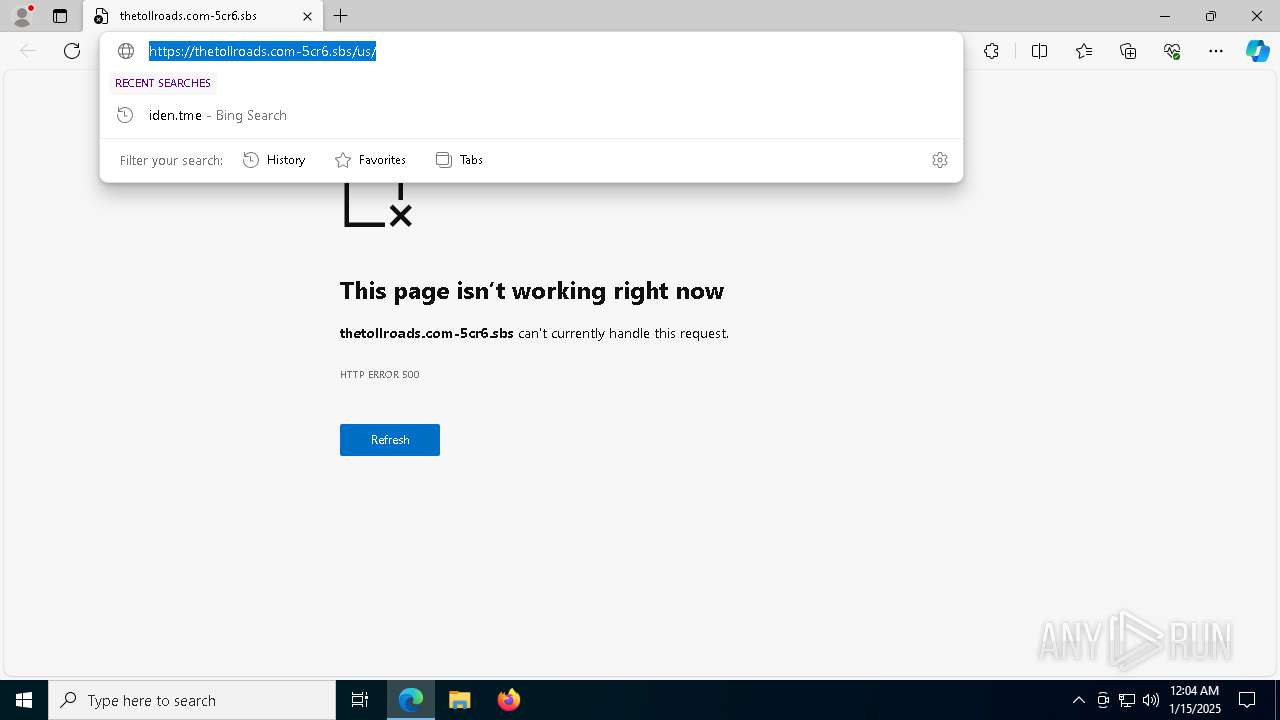Viewport: 1280px width, 720px height.
Task: Open network status tray icon
Action: click(x=1127, y=700)
